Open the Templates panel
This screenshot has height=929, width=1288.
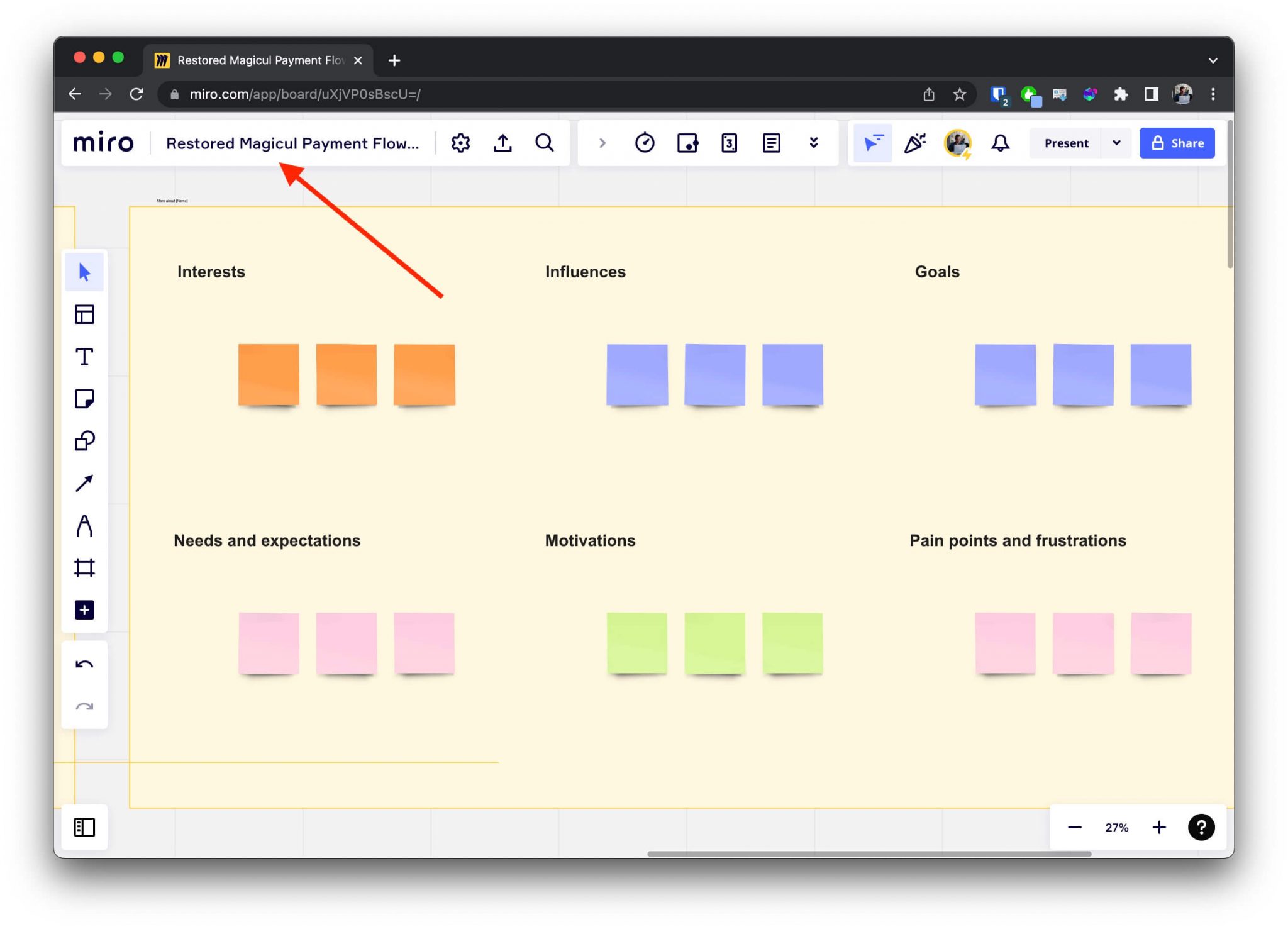(84, 314)
